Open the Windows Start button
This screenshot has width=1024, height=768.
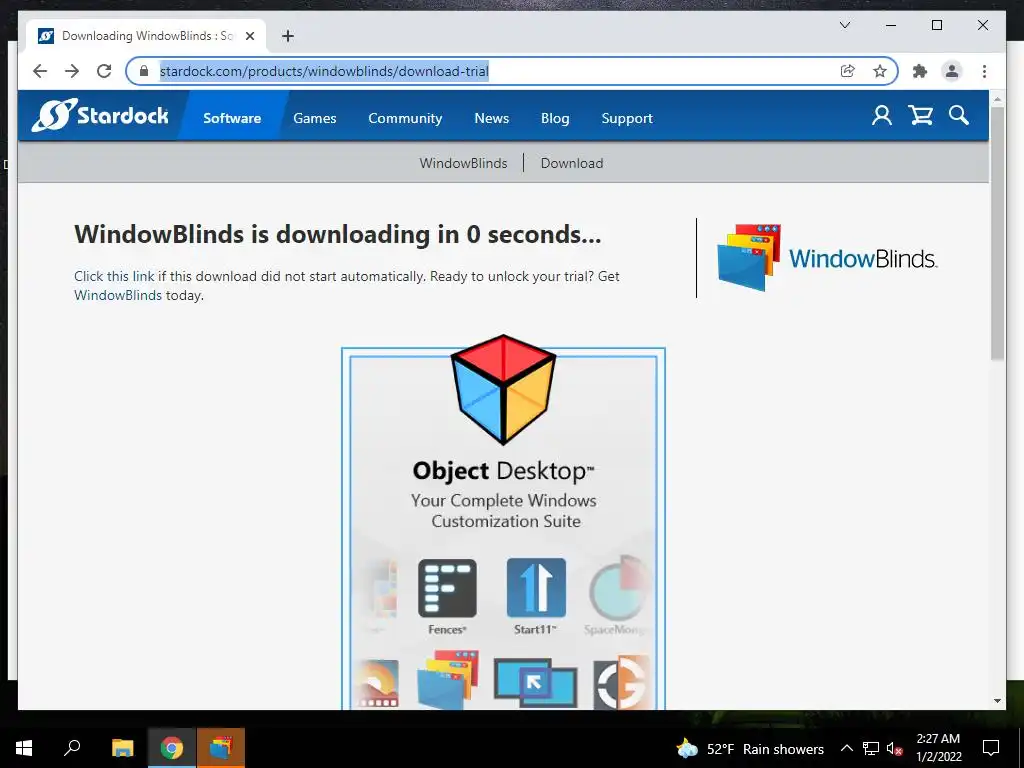pyautogui.click(x=24, y=748)
